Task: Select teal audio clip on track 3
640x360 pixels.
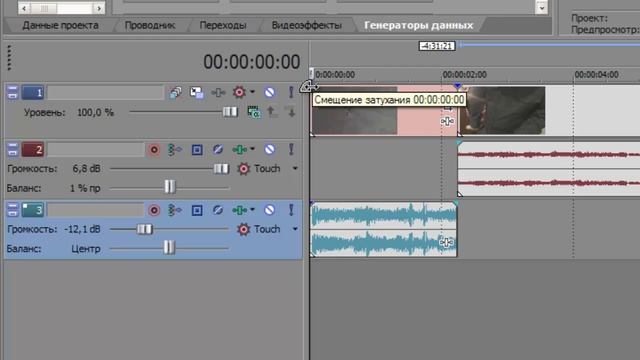Action: (384, 229)
